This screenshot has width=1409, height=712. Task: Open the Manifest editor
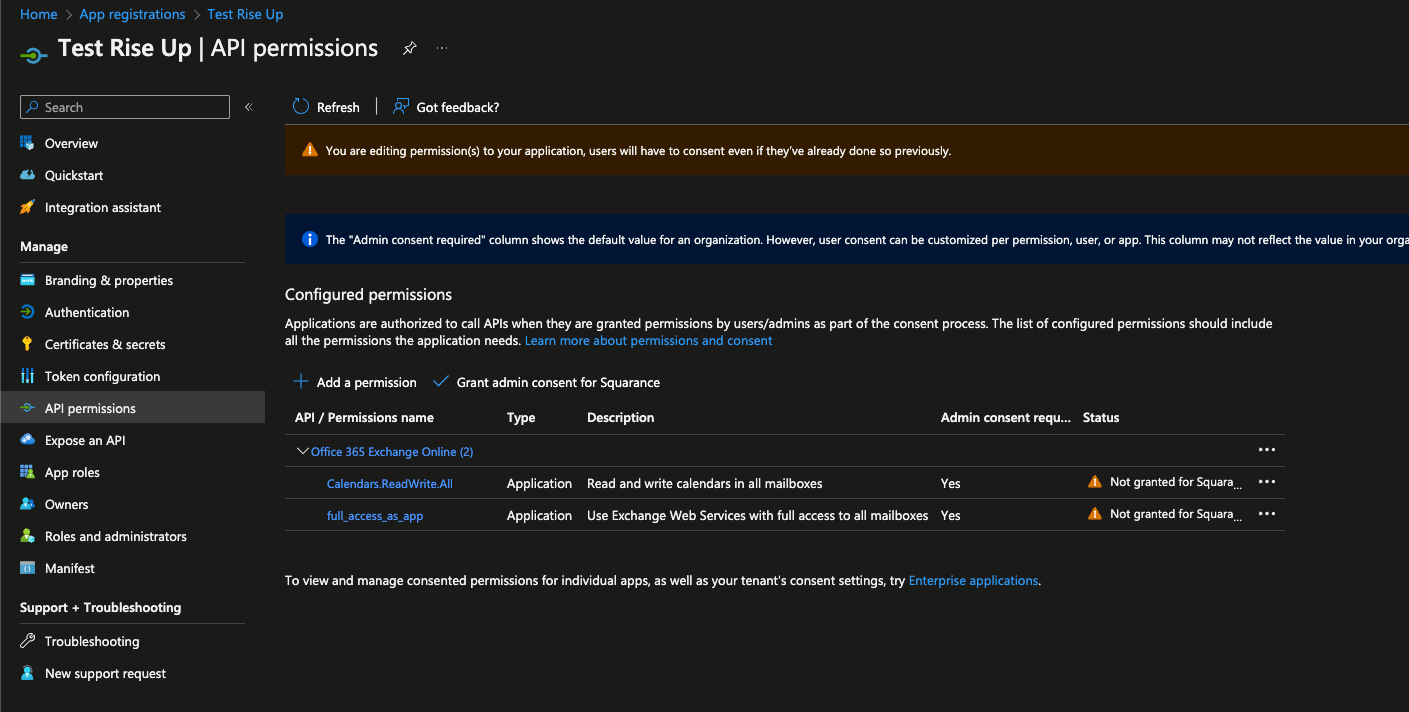68,568
